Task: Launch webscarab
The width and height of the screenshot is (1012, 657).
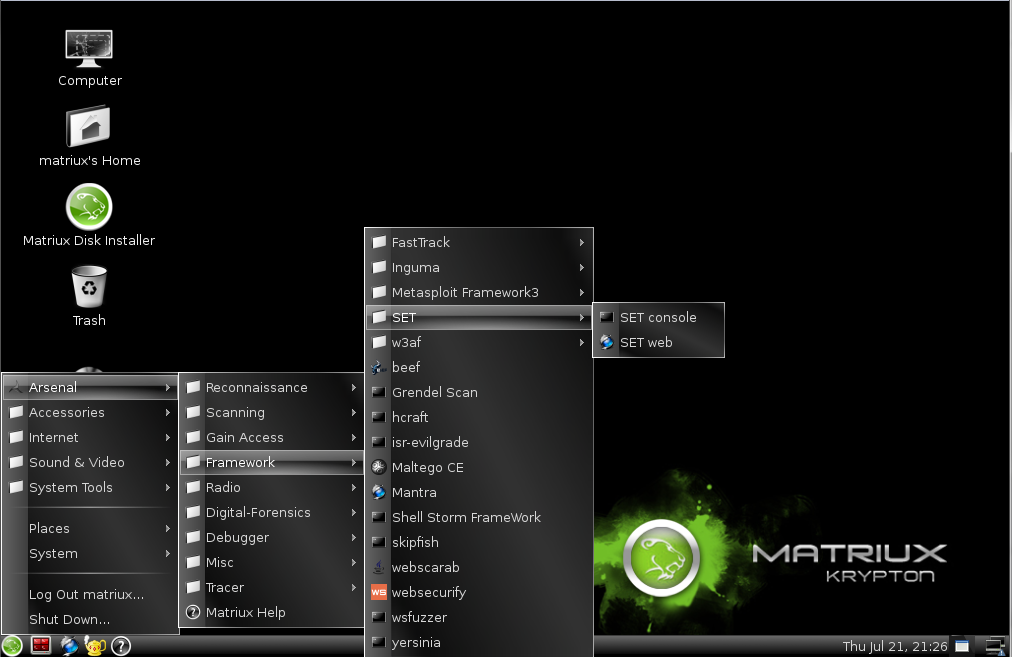Action: pyautogui.click(x=423, y=567)
